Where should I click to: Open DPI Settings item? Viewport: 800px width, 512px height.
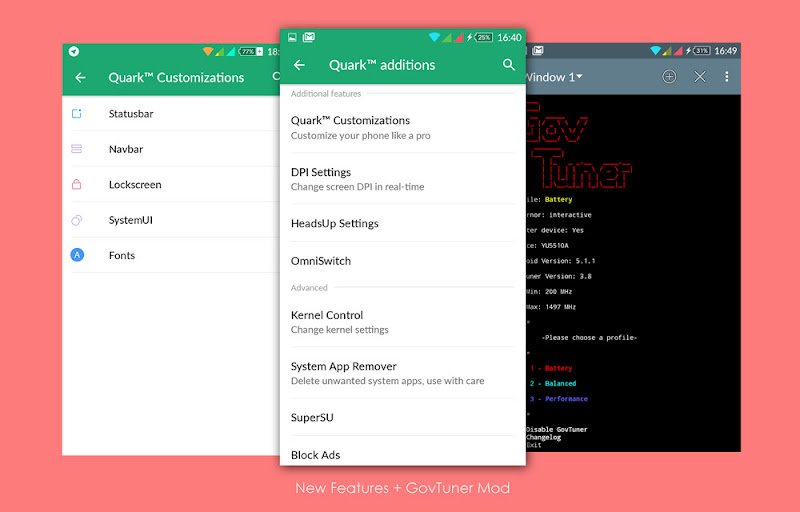(x=403, y=179)
